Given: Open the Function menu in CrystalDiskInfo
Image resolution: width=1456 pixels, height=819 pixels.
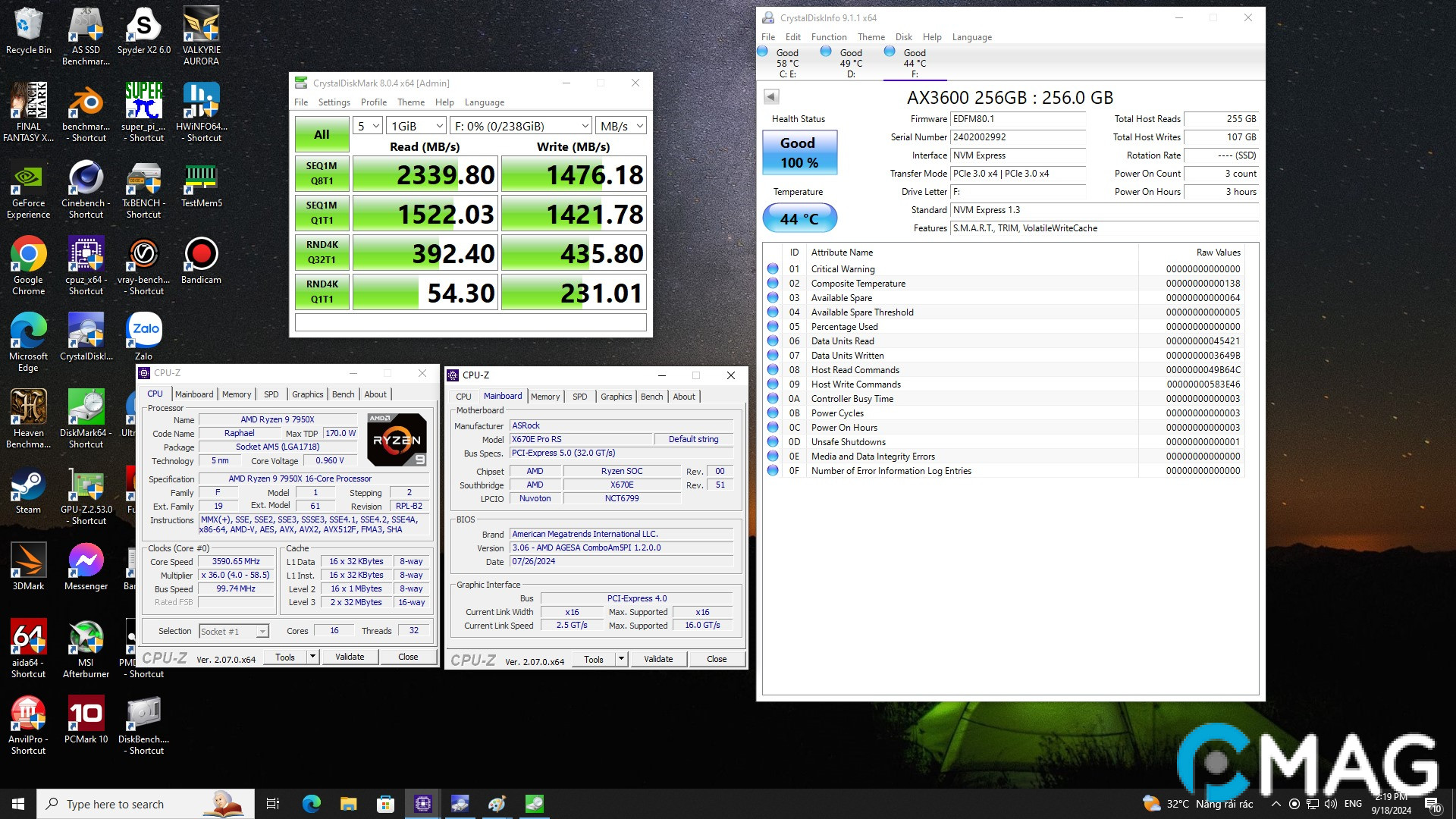Looking at the screenshot, I should 828,37.
